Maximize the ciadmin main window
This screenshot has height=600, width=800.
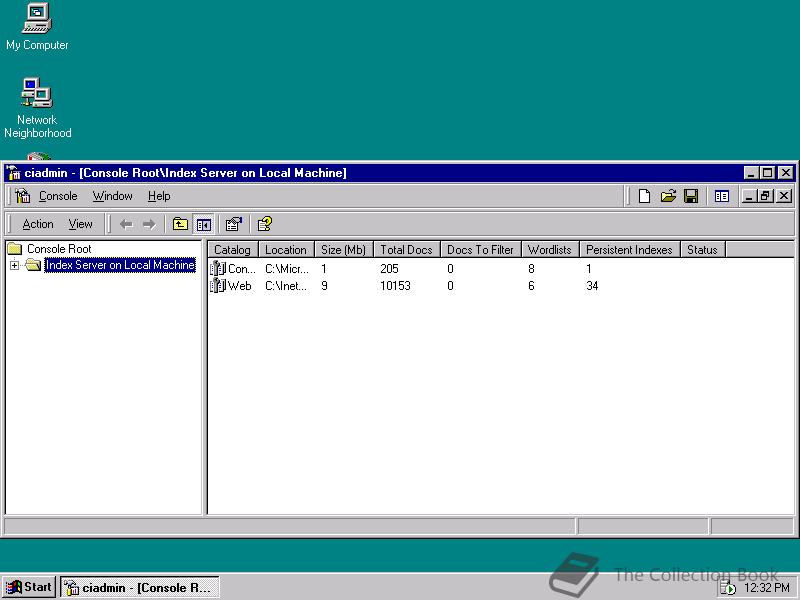point(767,173)
